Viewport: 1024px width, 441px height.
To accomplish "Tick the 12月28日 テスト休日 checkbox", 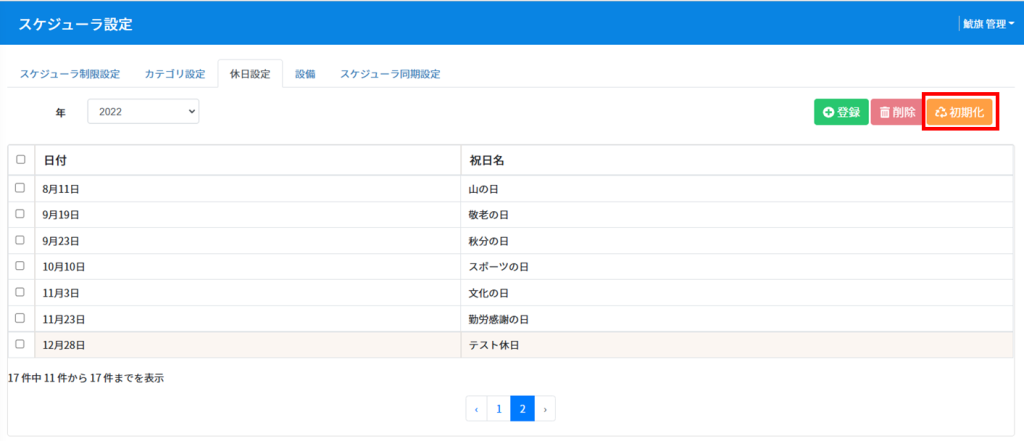I will (x=20, y=344).
